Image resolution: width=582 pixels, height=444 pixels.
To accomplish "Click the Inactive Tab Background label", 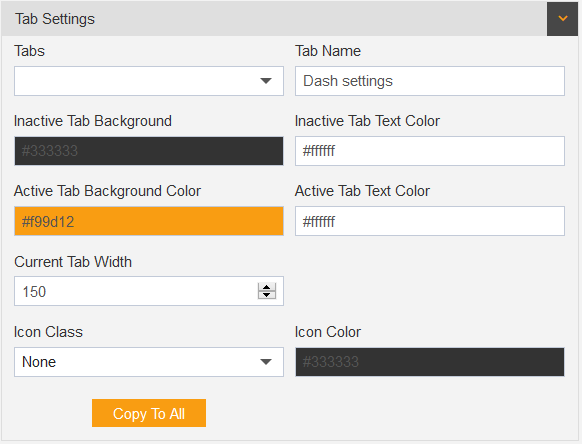I will [93, 121].
